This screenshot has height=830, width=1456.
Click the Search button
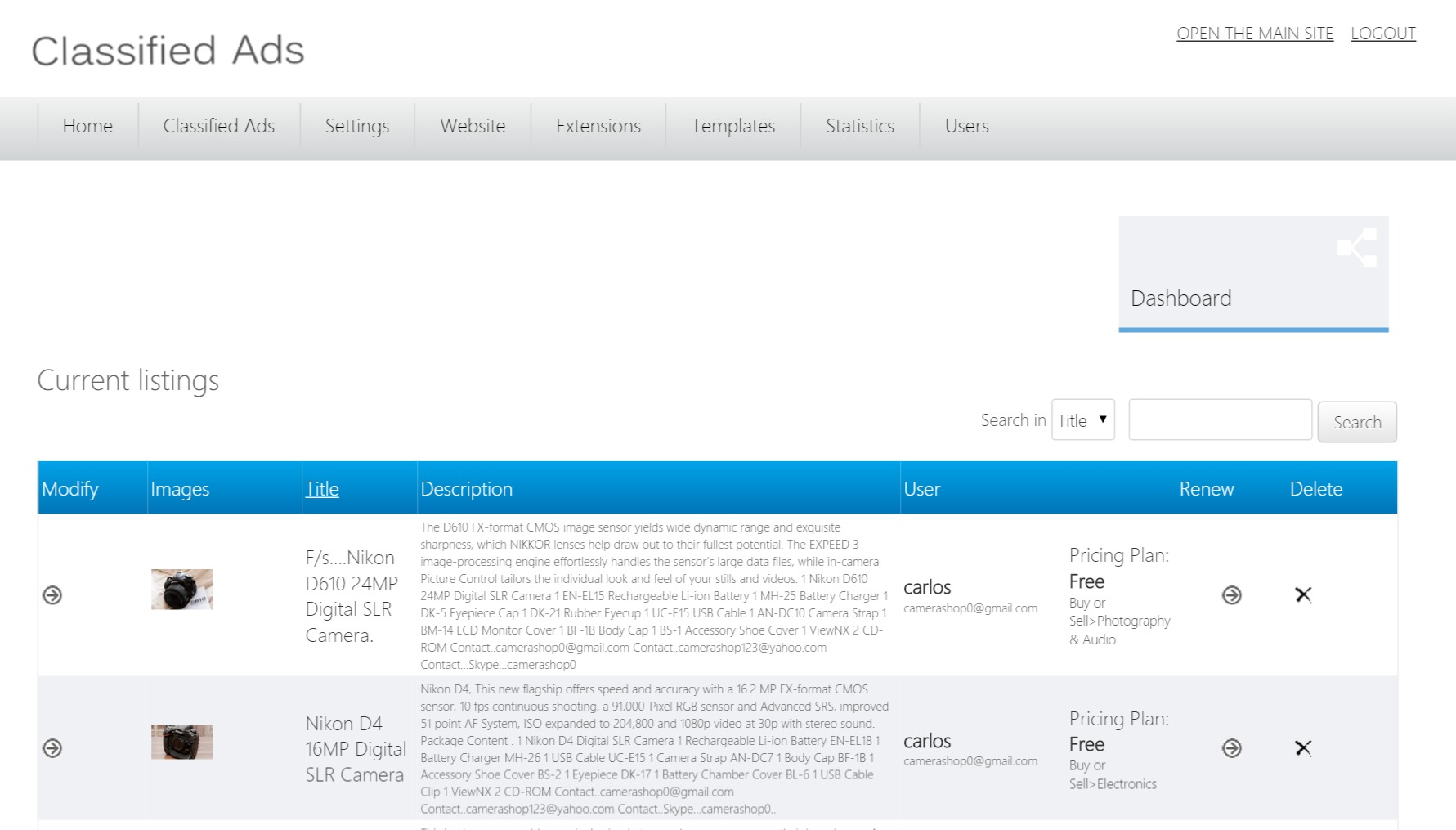(x=1356, y=421)
